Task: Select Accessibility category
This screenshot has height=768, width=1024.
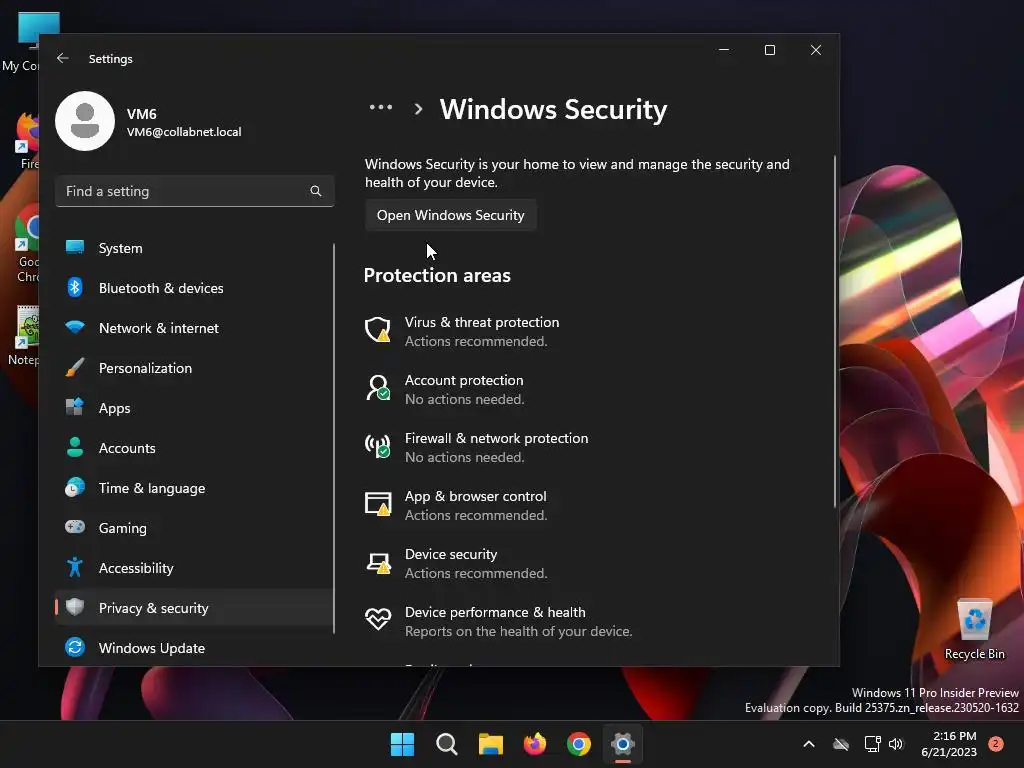Action: 195,567
